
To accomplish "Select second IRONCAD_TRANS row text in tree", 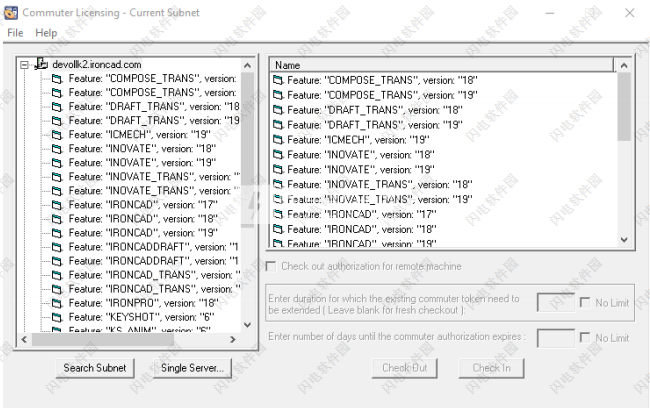I will (x=154, y=289).
